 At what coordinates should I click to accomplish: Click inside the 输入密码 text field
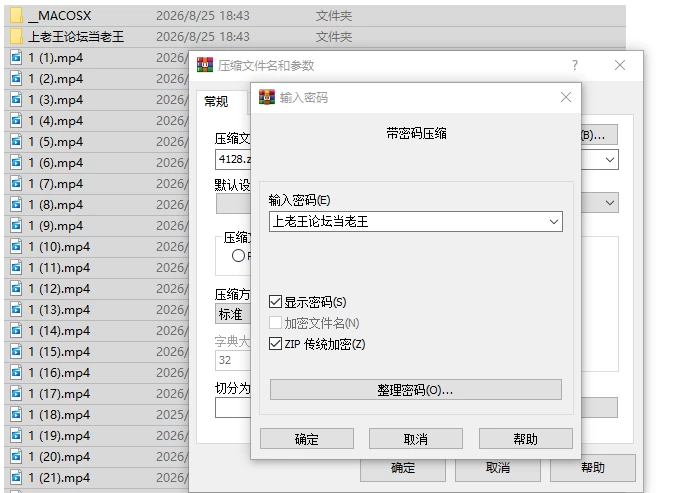(408, 221)
